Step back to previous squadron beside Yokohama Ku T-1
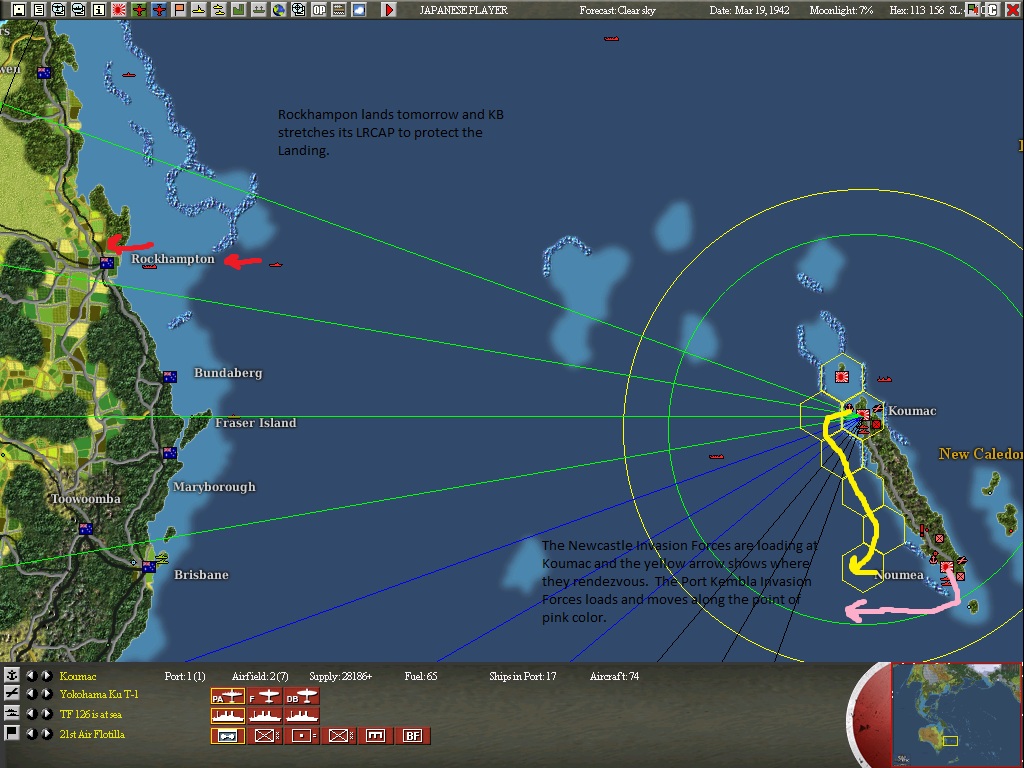Viewport: 1024px width, 768px height. pyautogui.click(x=31, y=696)
